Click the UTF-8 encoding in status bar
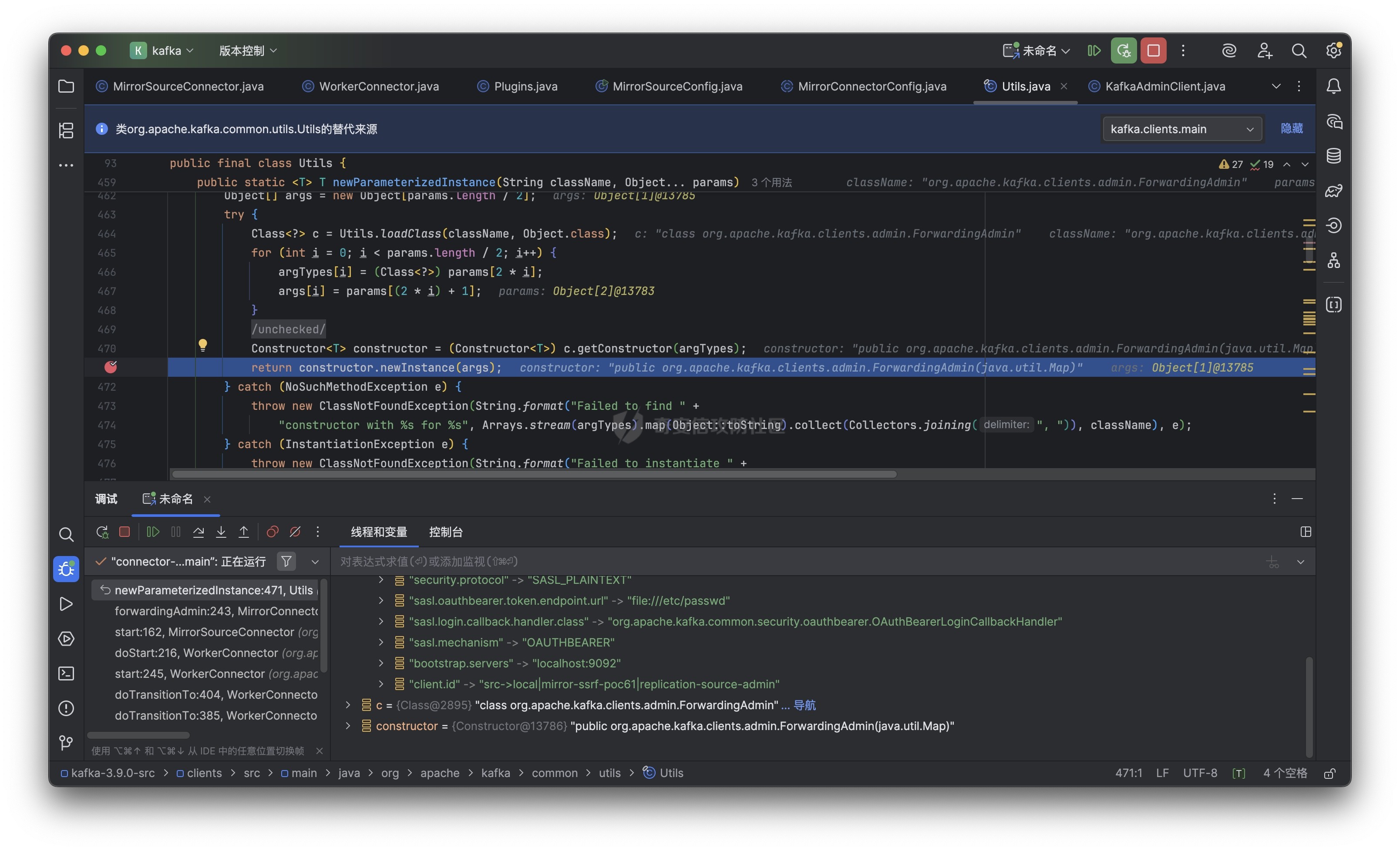The height and width of the screenshot is (851, 1400). 1200,773
